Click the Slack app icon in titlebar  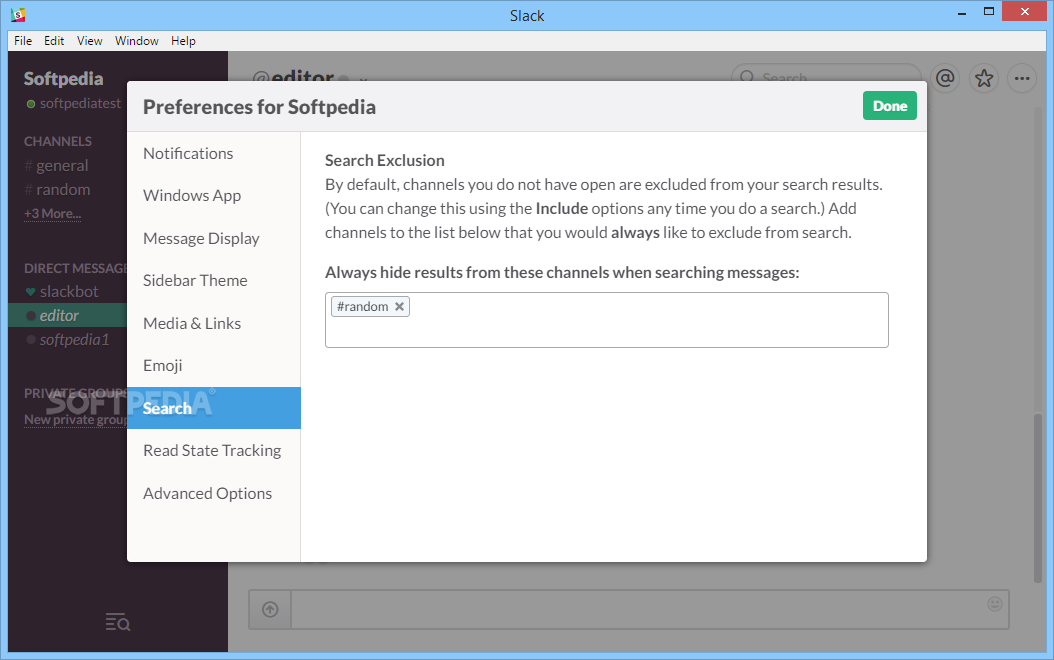pos(18,14)
